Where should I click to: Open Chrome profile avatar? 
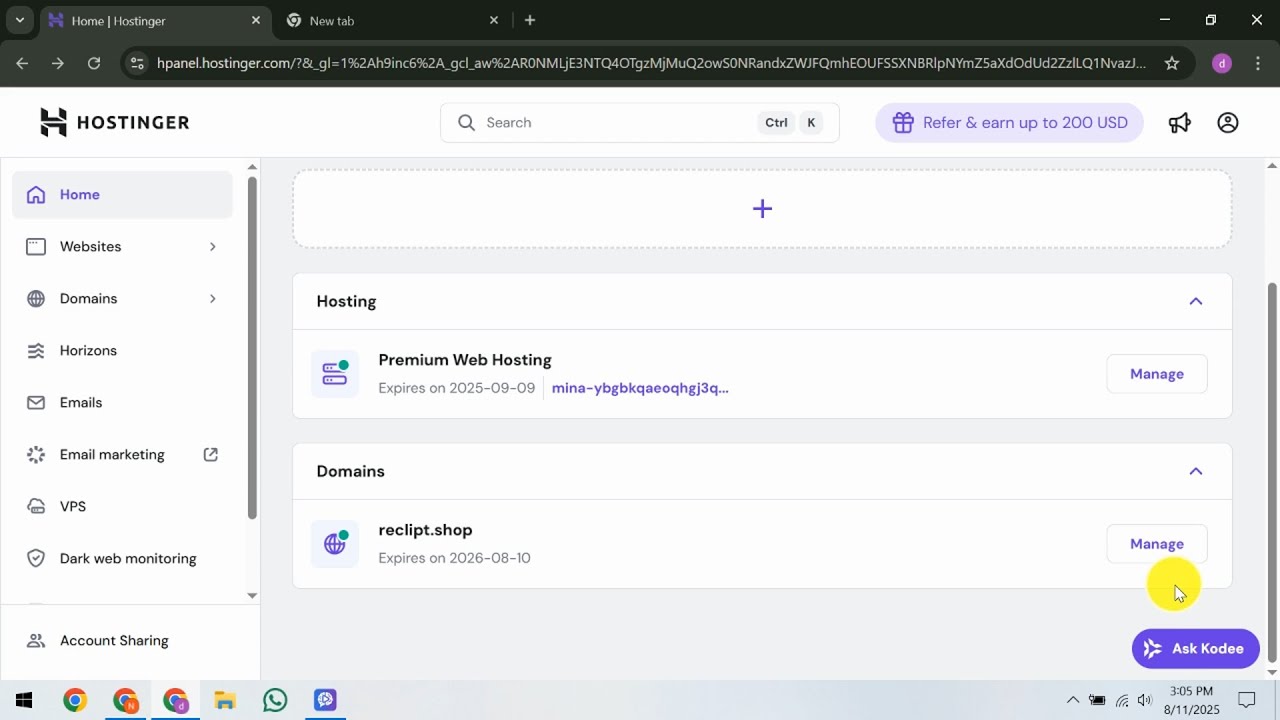pyautogui.click(x=1221, y=63)
